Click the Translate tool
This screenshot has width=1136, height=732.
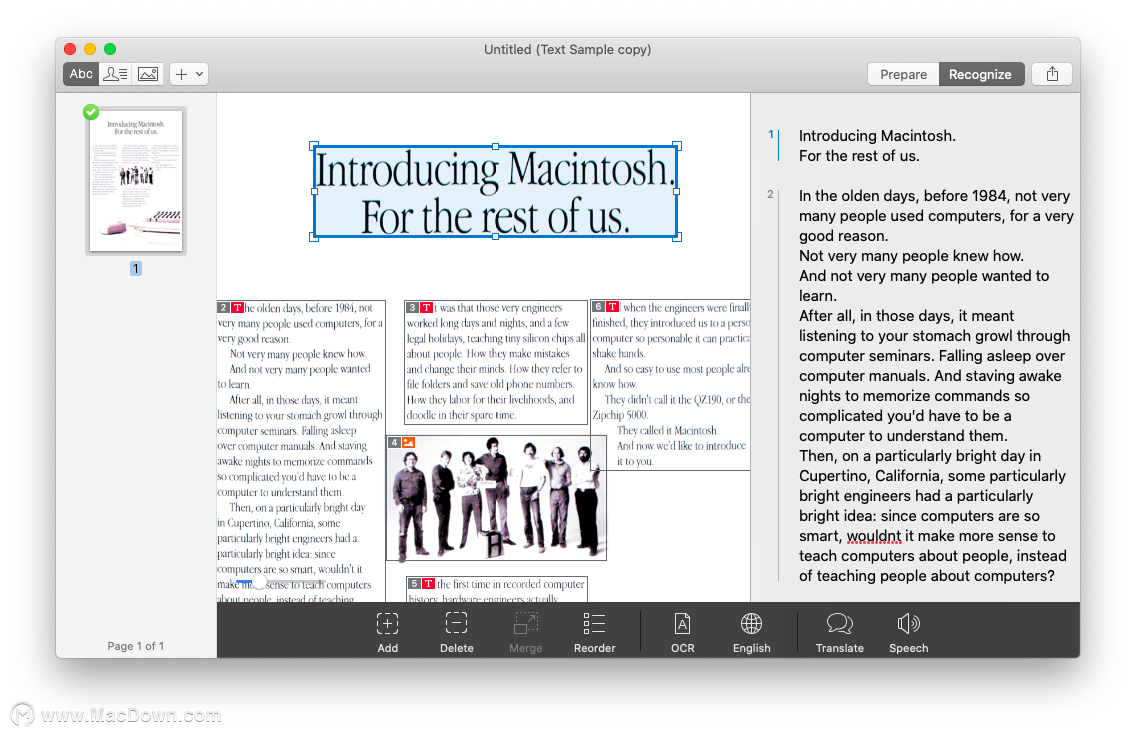pos(840,633)
